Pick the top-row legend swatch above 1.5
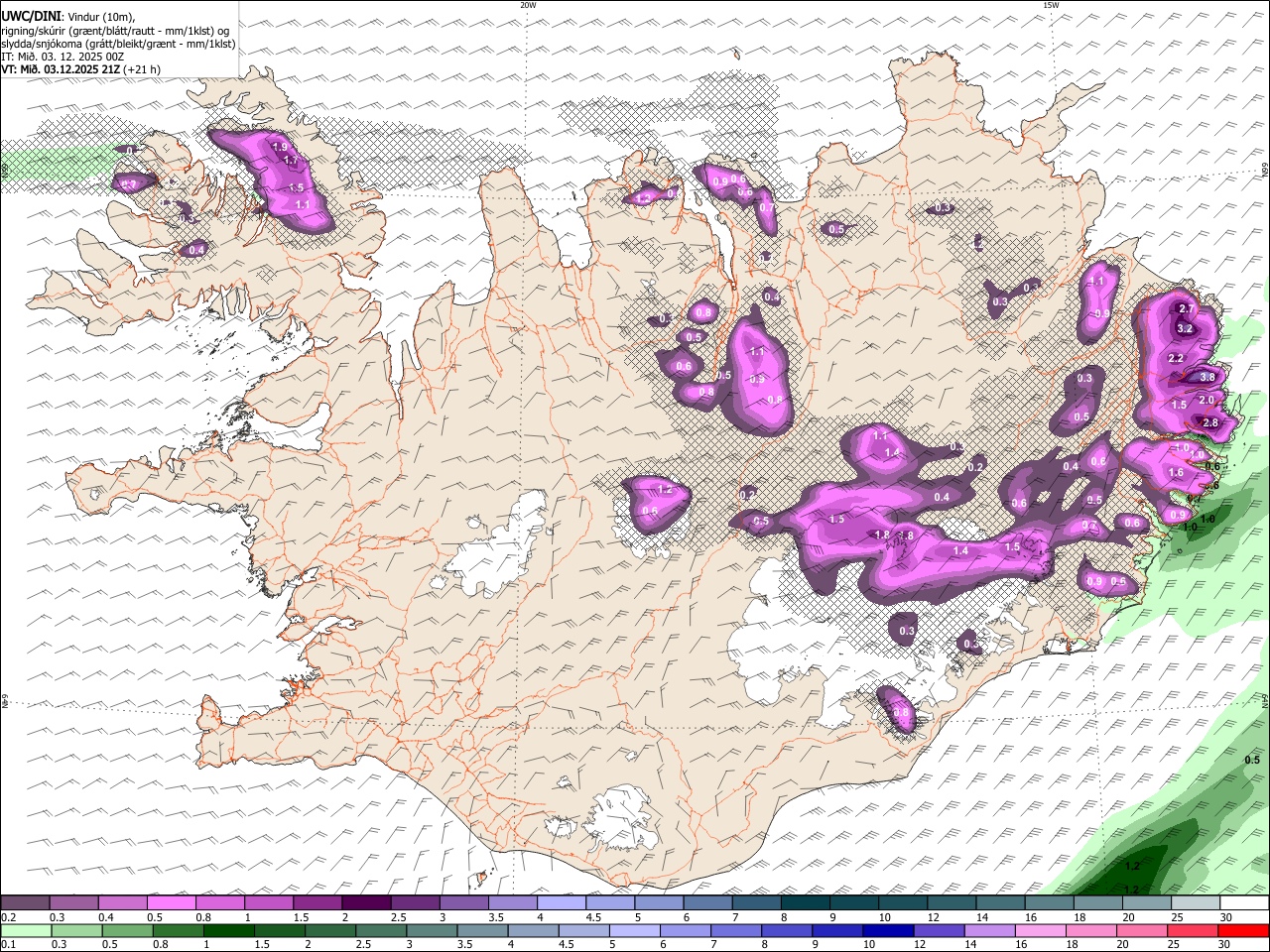This screenshot has height=952, width=1270. 317,903
